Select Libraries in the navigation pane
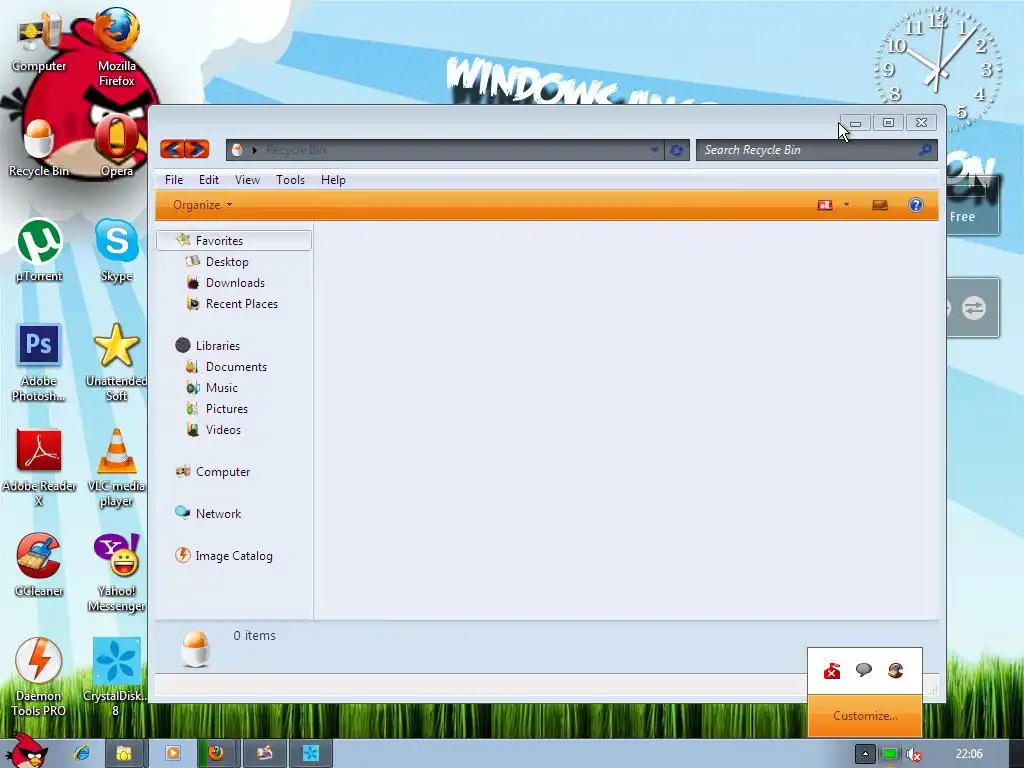 pyautogui.click(x=217, y=345)
